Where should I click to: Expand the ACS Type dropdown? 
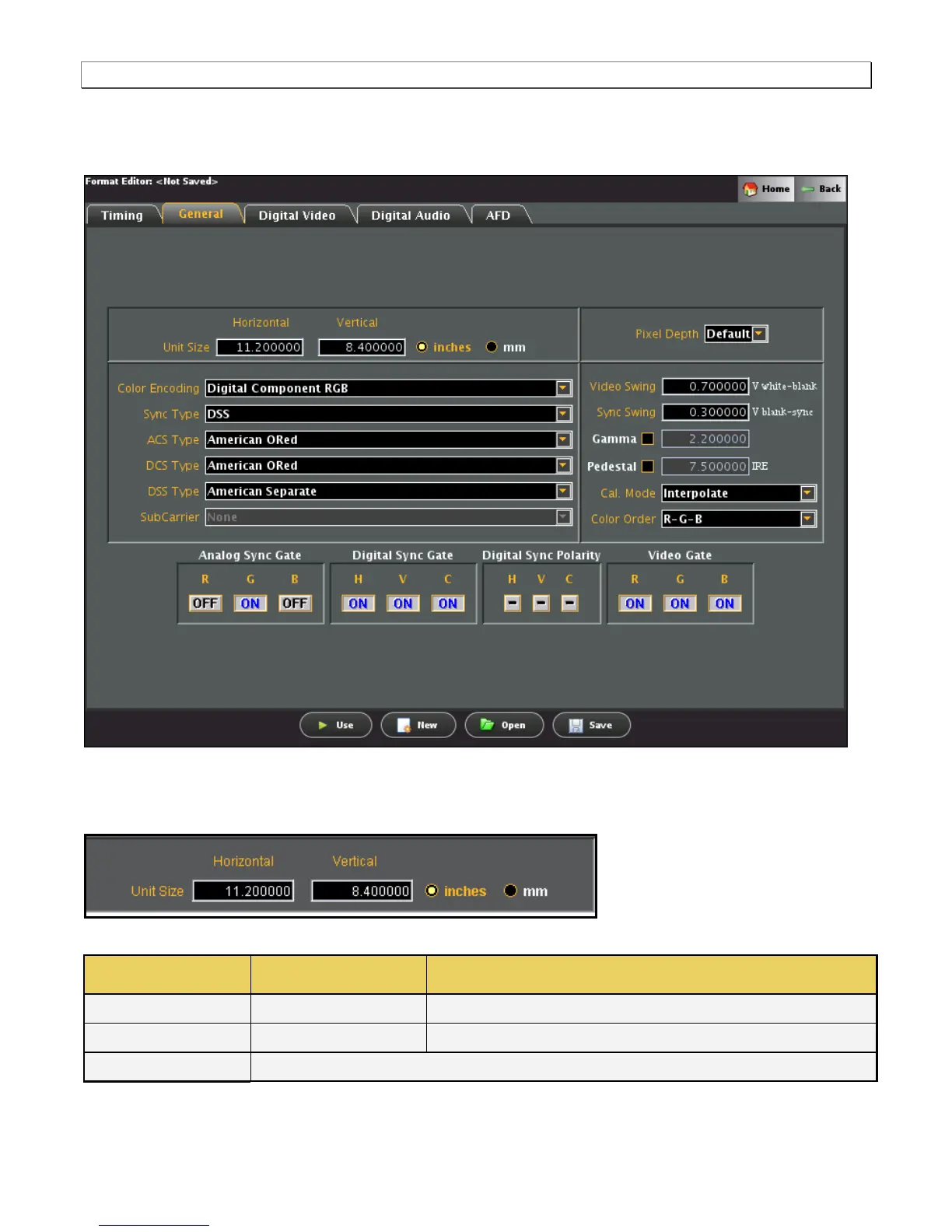pyautogui.click(x=389, y=439)
